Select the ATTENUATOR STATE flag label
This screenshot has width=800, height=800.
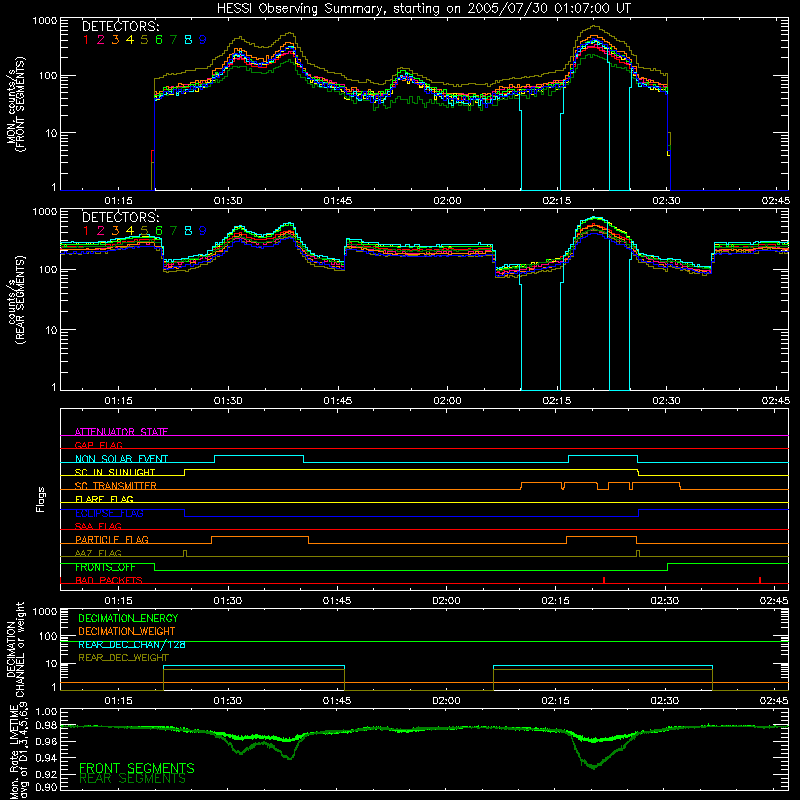tap(121, 432)
